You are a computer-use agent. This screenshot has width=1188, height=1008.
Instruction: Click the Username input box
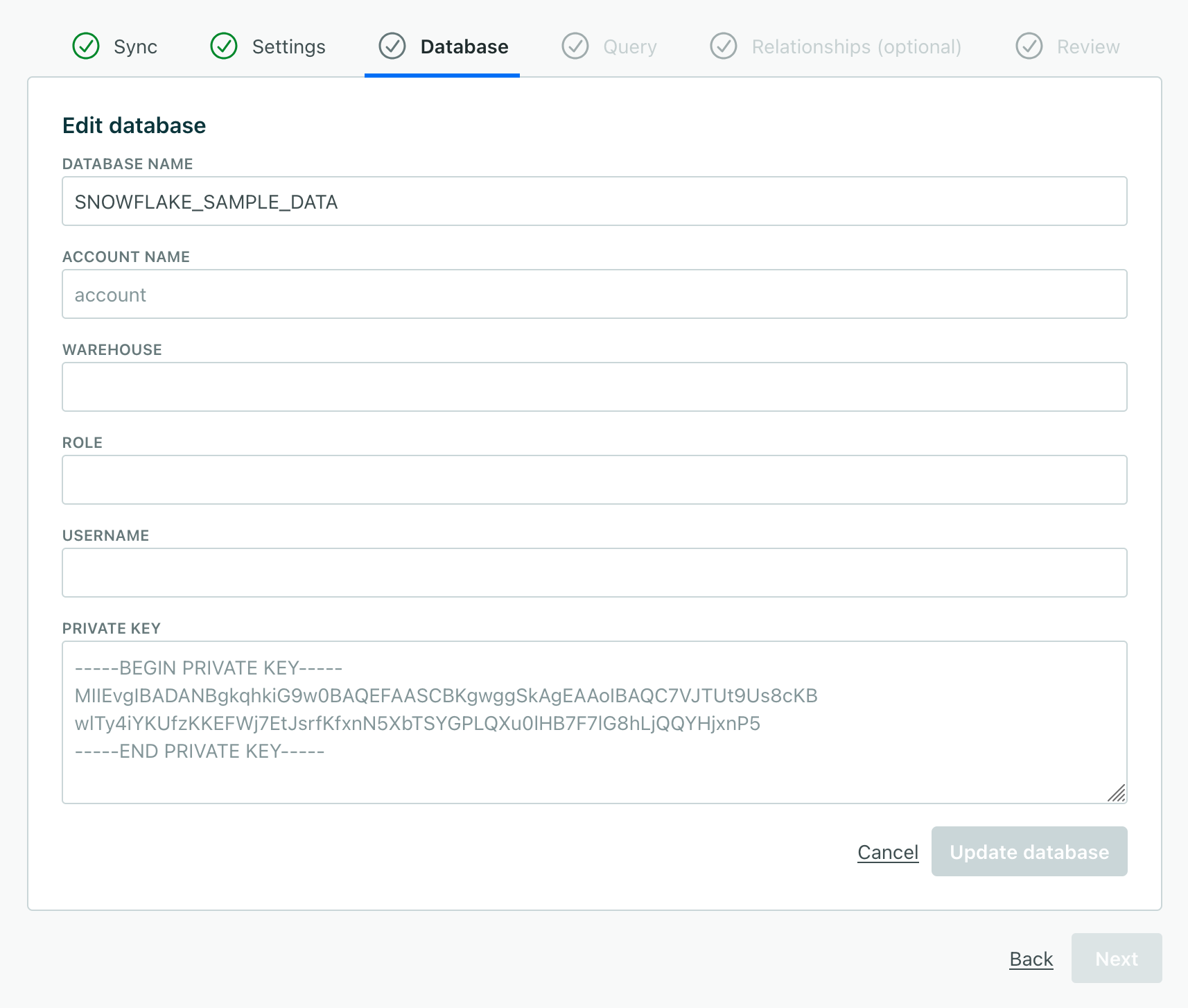[595, 573]
